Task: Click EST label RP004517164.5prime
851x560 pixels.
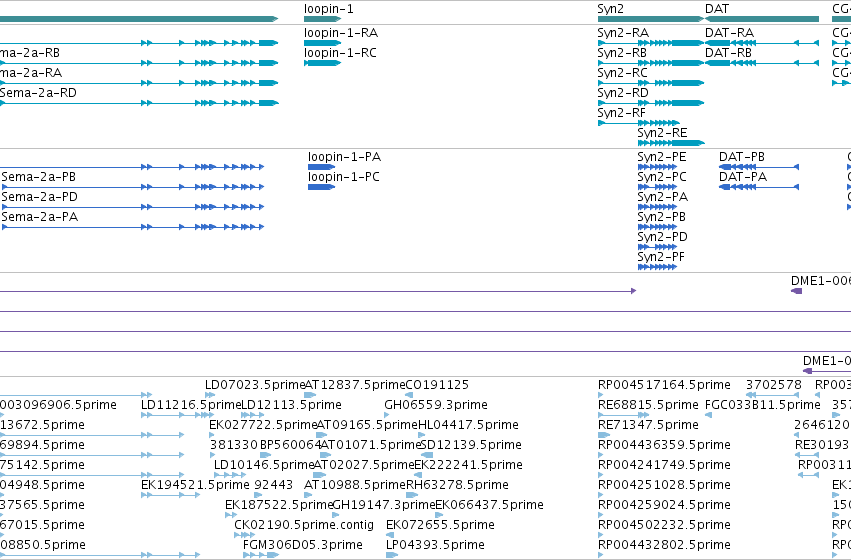Action: [x=664, y=385]
